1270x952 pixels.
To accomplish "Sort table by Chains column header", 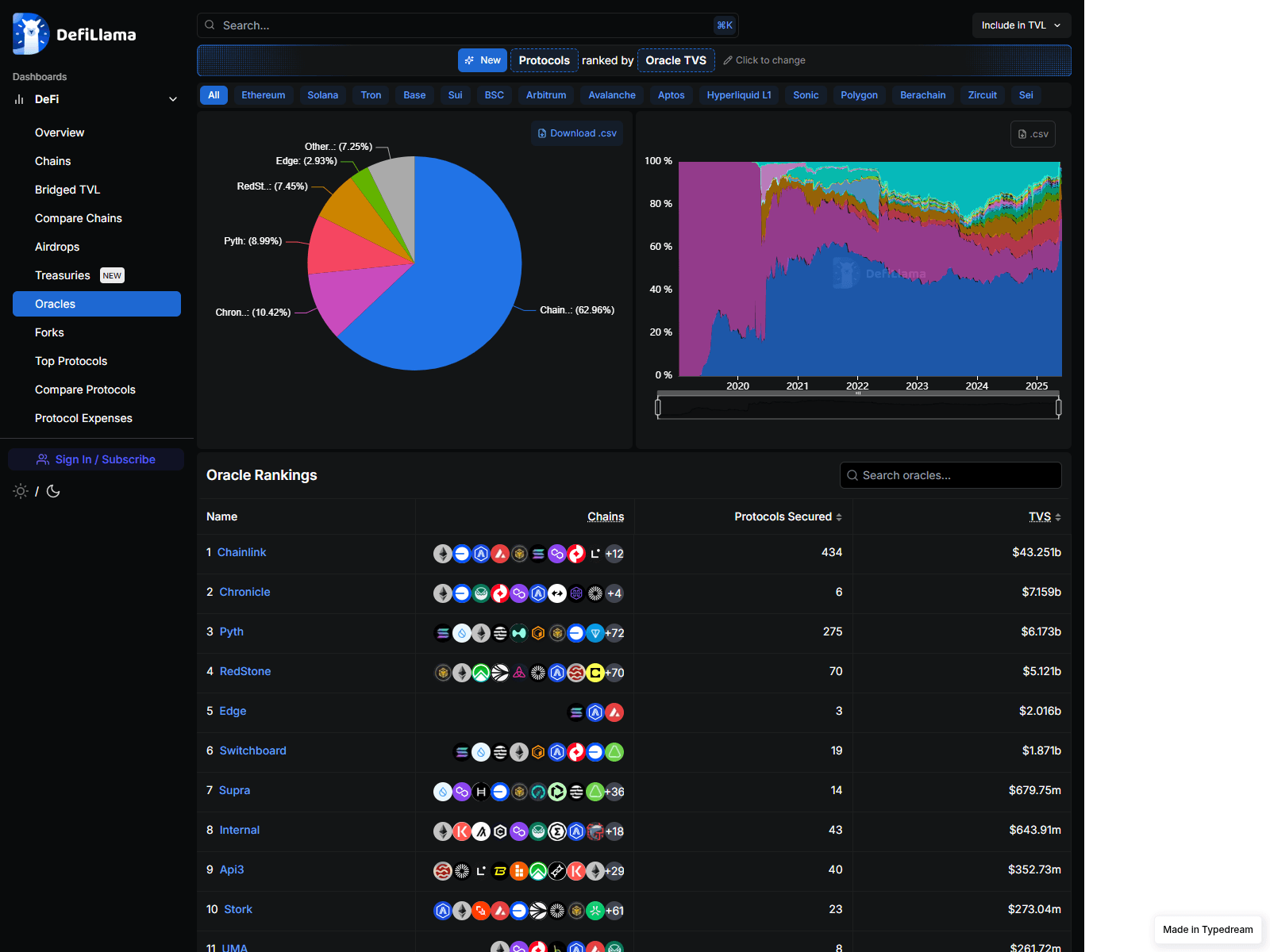I will 606,516.
